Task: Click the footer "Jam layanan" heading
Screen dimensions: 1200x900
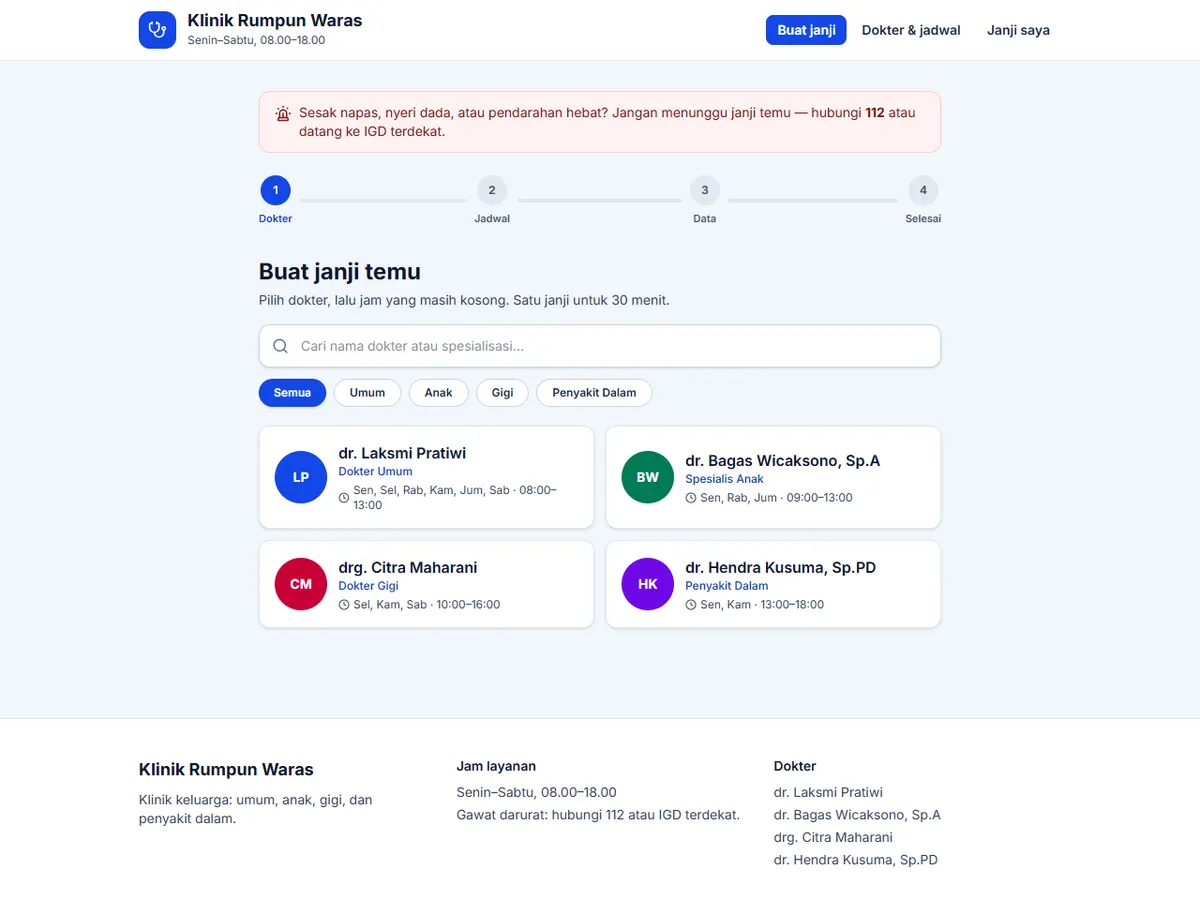Action: pyautogui.click(x=496, y=766)
